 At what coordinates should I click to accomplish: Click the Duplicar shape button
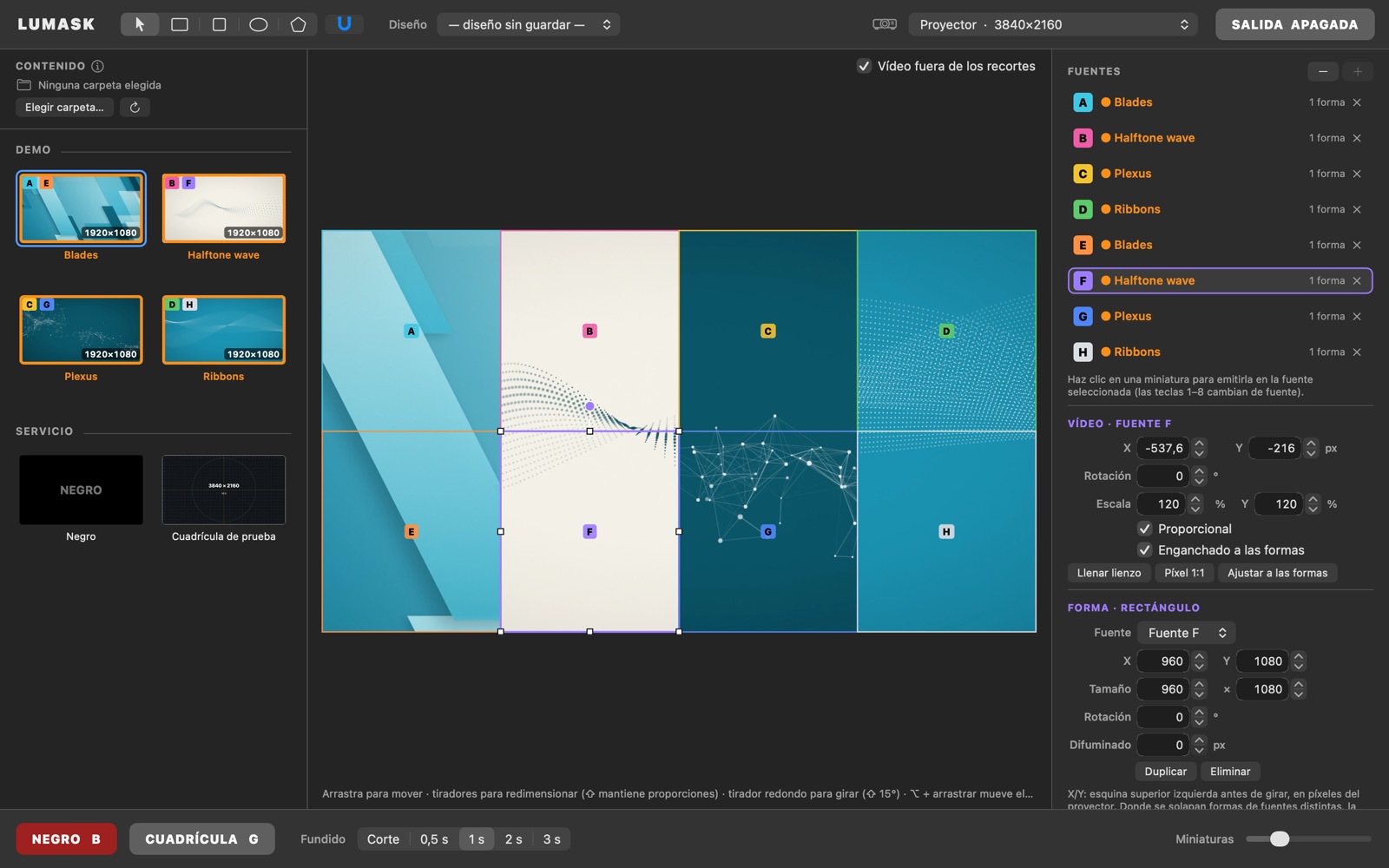[1165, 772]
